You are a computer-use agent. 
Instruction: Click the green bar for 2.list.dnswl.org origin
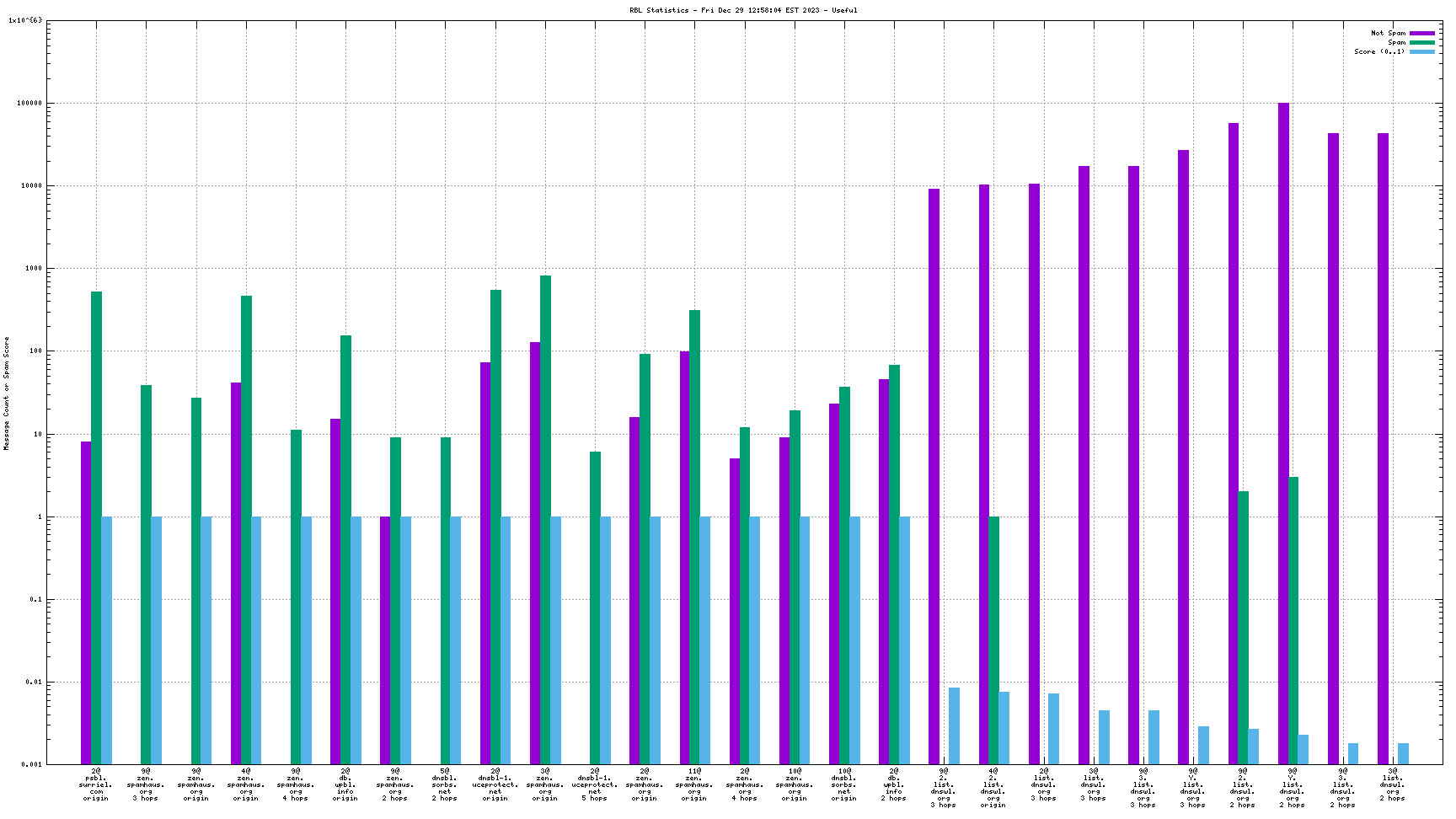coord(994,640)
